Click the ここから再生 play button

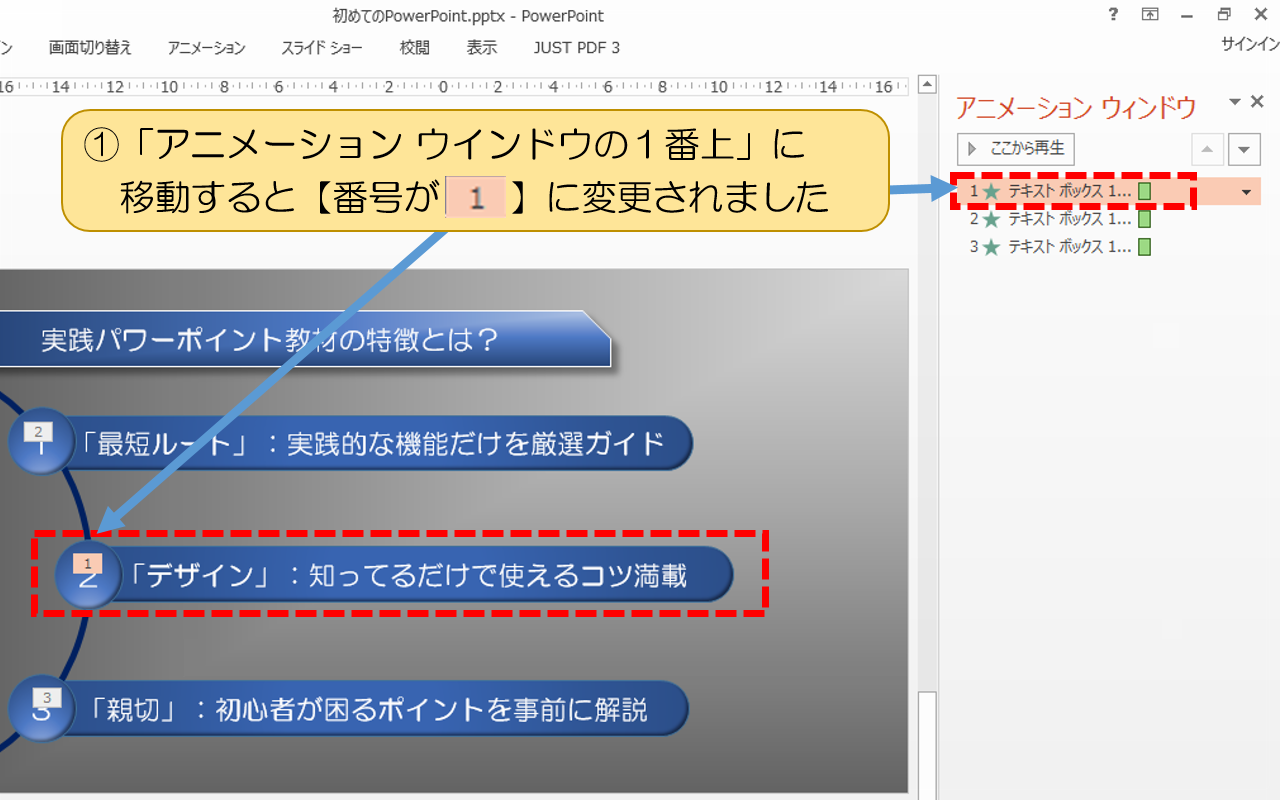tap(1015, 149)
